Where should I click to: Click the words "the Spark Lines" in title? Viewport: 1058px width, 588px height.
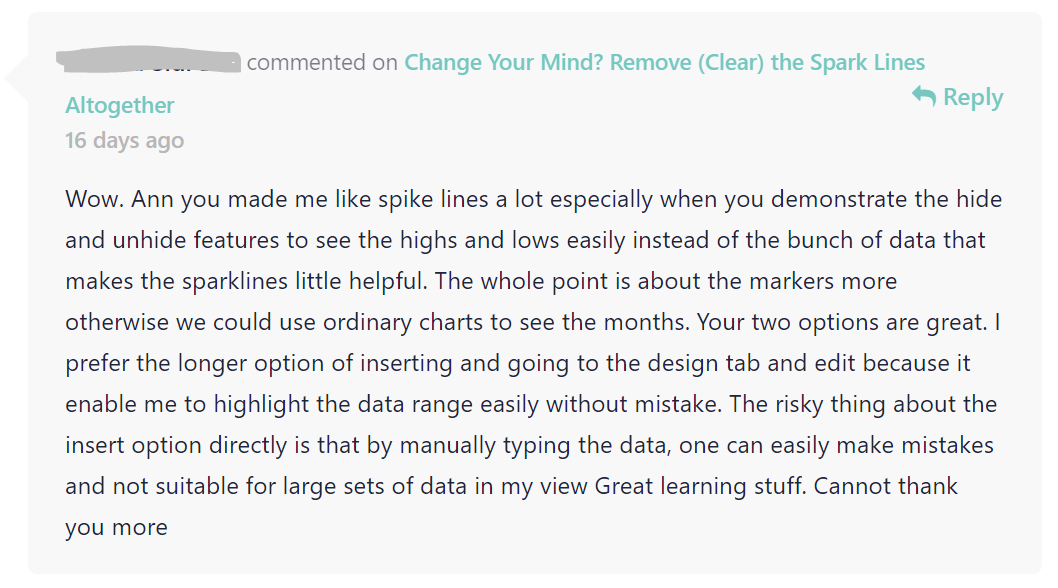pos(847,62)
